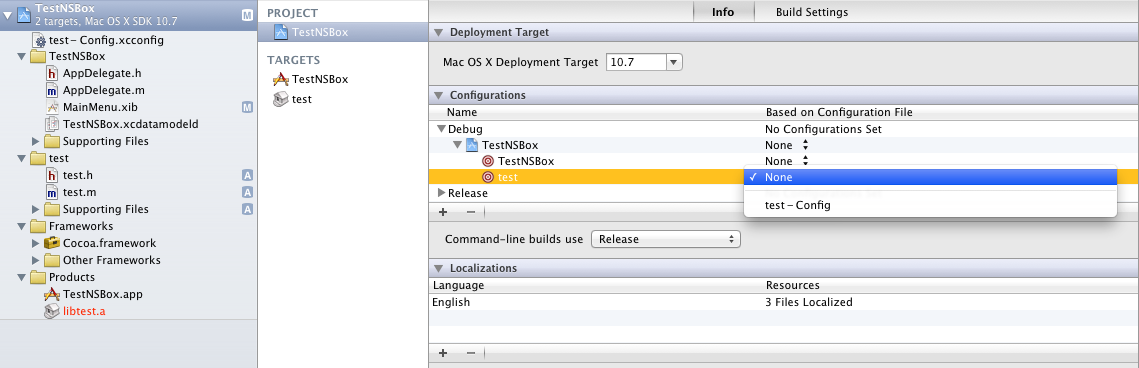
Task: Click the TestNSBox target bullseye icon in Configurations
Action: [488, 161]
